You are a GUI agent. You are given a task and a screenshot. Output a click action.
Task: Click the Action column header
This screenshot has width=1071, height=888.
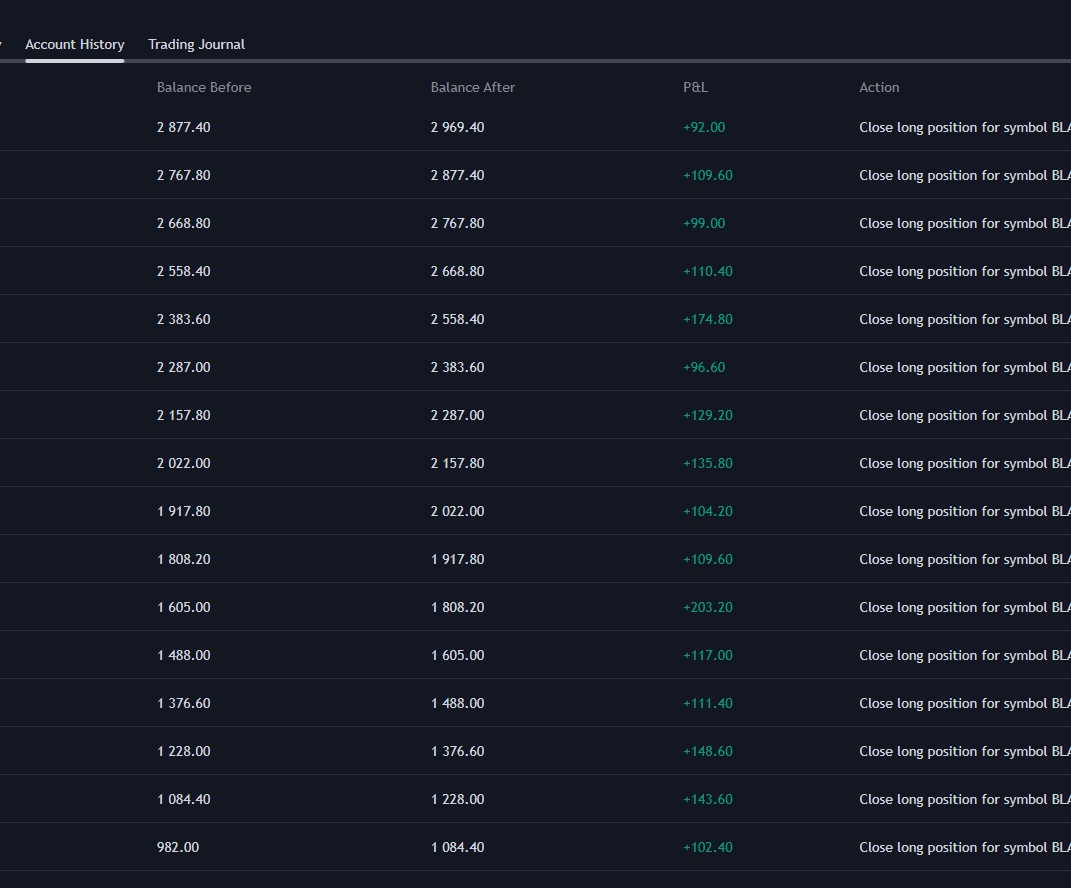pos(879,87)
